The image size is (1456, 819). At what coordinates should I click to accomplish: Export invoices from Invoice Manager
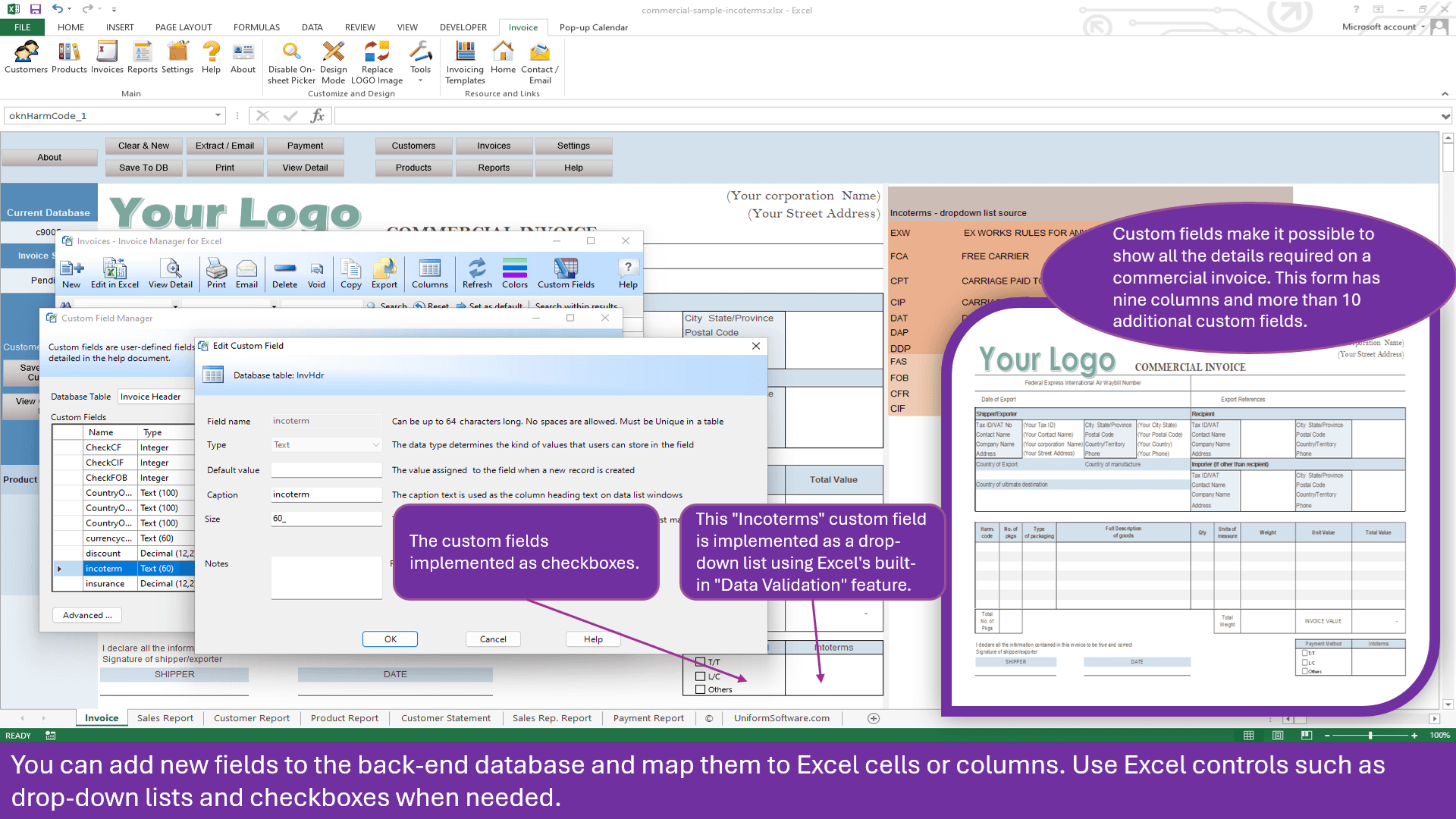[x=384, y=274]
